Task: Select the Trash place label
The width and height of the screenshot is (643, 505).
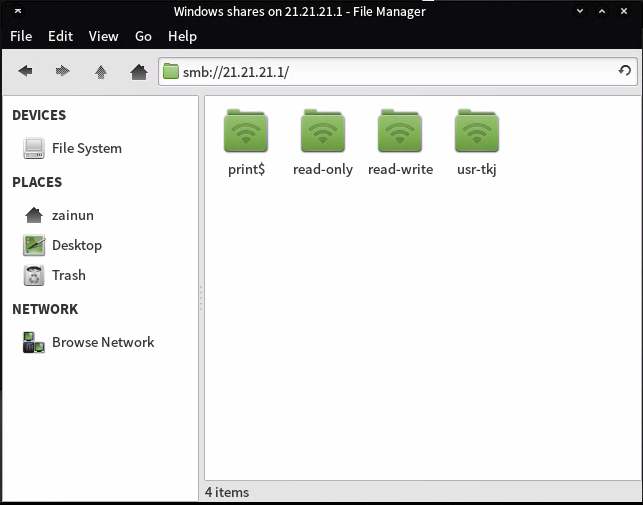Action: pyautogui.click(x=69, y=275)
